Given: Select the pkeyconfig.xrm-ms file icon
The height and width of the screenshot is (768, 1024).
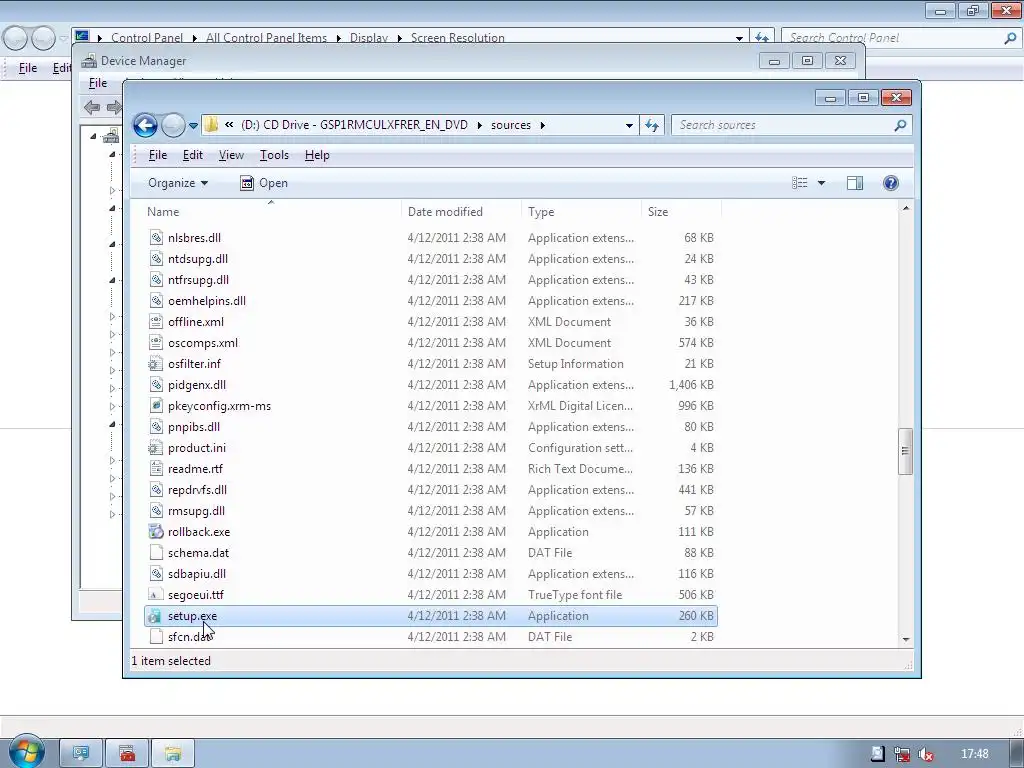Looking at the screenshot, I should point(155,406).
